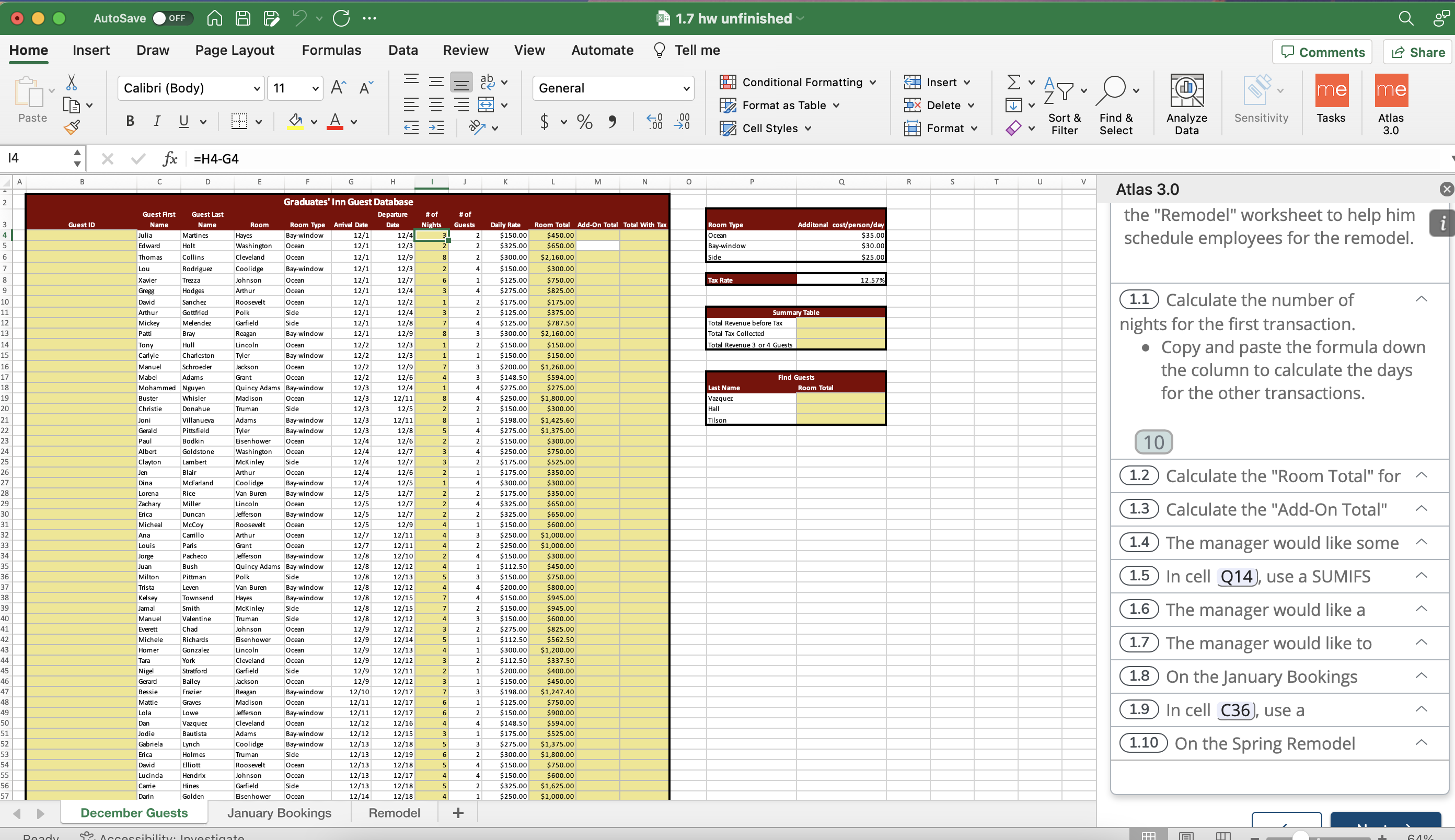The image size is (1455, 840).
Task: Click the Undo arrow icon
Action: click(299, 18)
